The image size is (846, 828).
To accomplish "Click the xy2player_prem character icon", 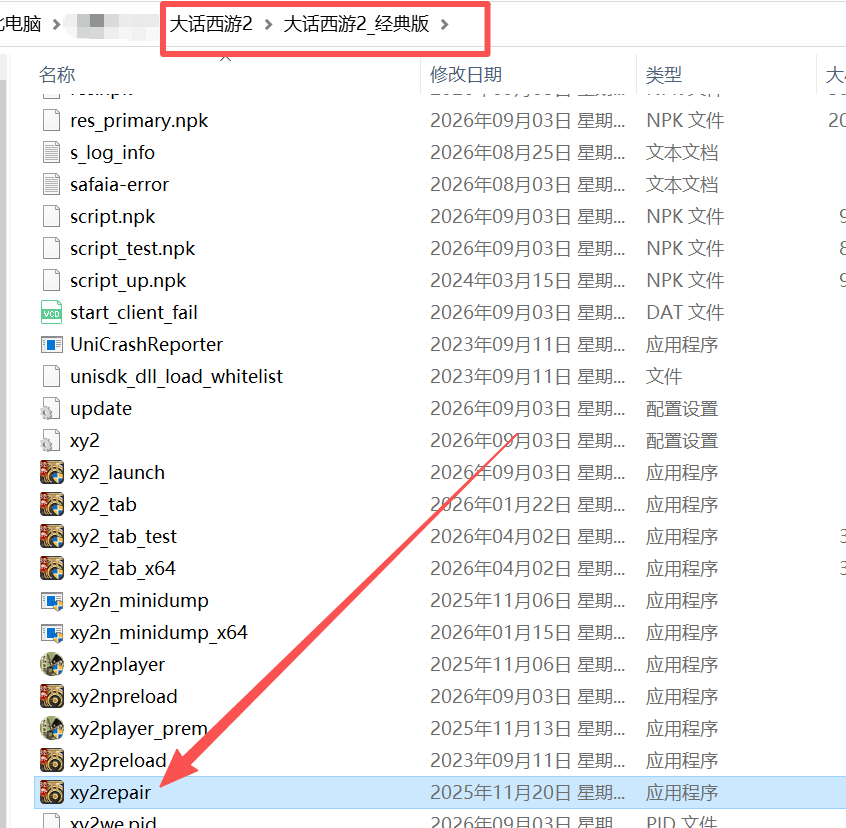I will (52, 729).
